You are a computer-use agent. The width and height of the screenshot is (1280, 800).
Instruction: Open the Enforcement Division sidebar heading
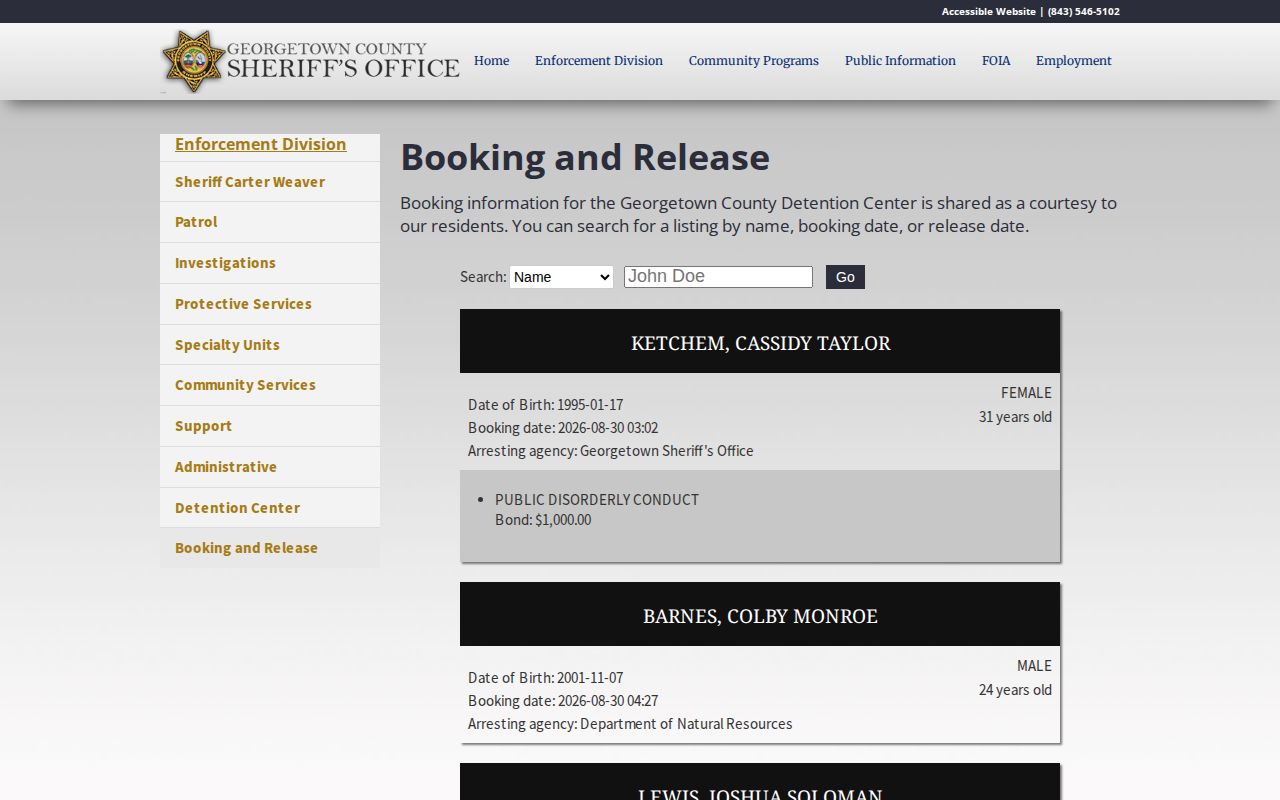pyautogui.click(x=260, y=144)
